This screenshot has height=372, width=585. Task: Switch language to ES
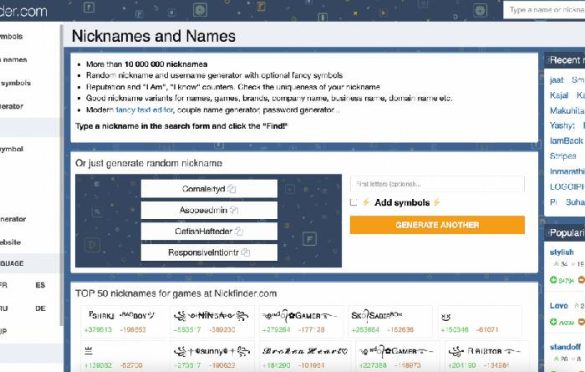(x=40, y=285)
